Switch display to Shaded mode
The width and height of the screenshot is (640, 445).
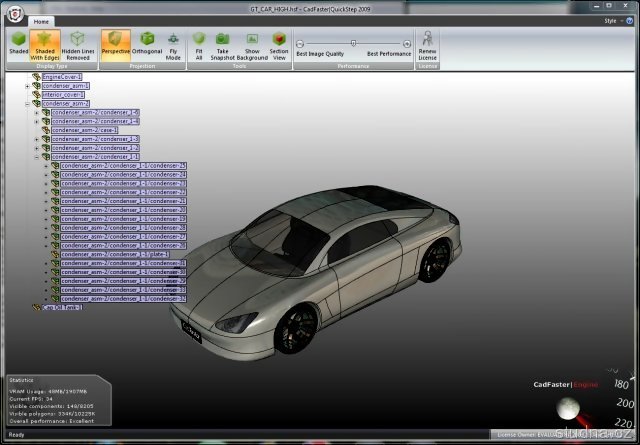(18, 44)
